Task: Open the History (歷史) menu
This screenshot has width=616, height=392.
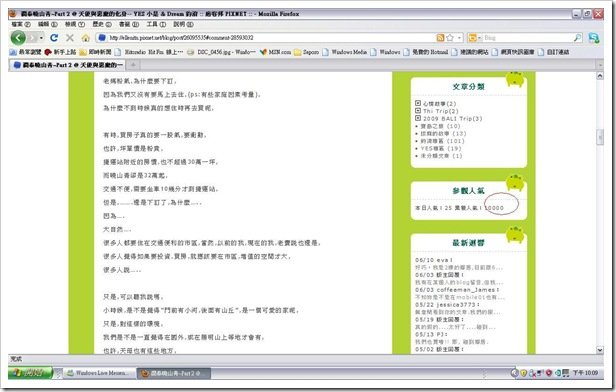Action: (x=102, y=24)
